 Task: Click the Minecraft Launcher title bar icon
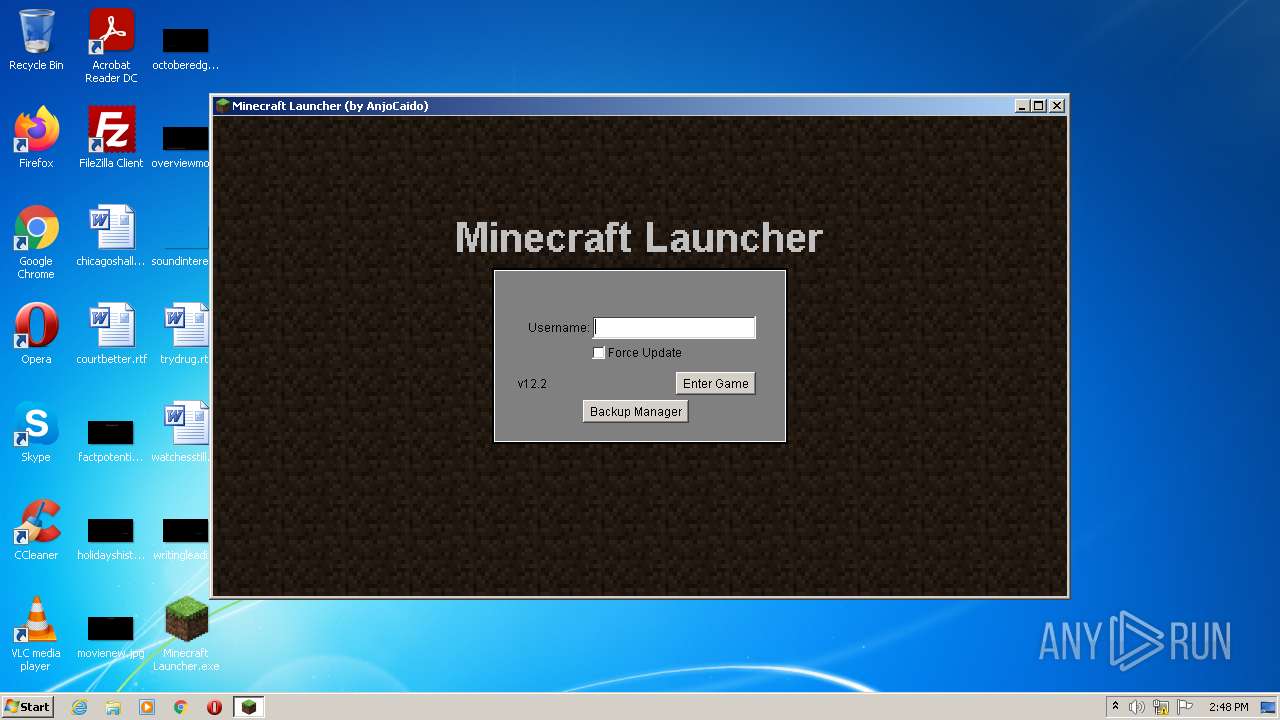pos(223,105)
